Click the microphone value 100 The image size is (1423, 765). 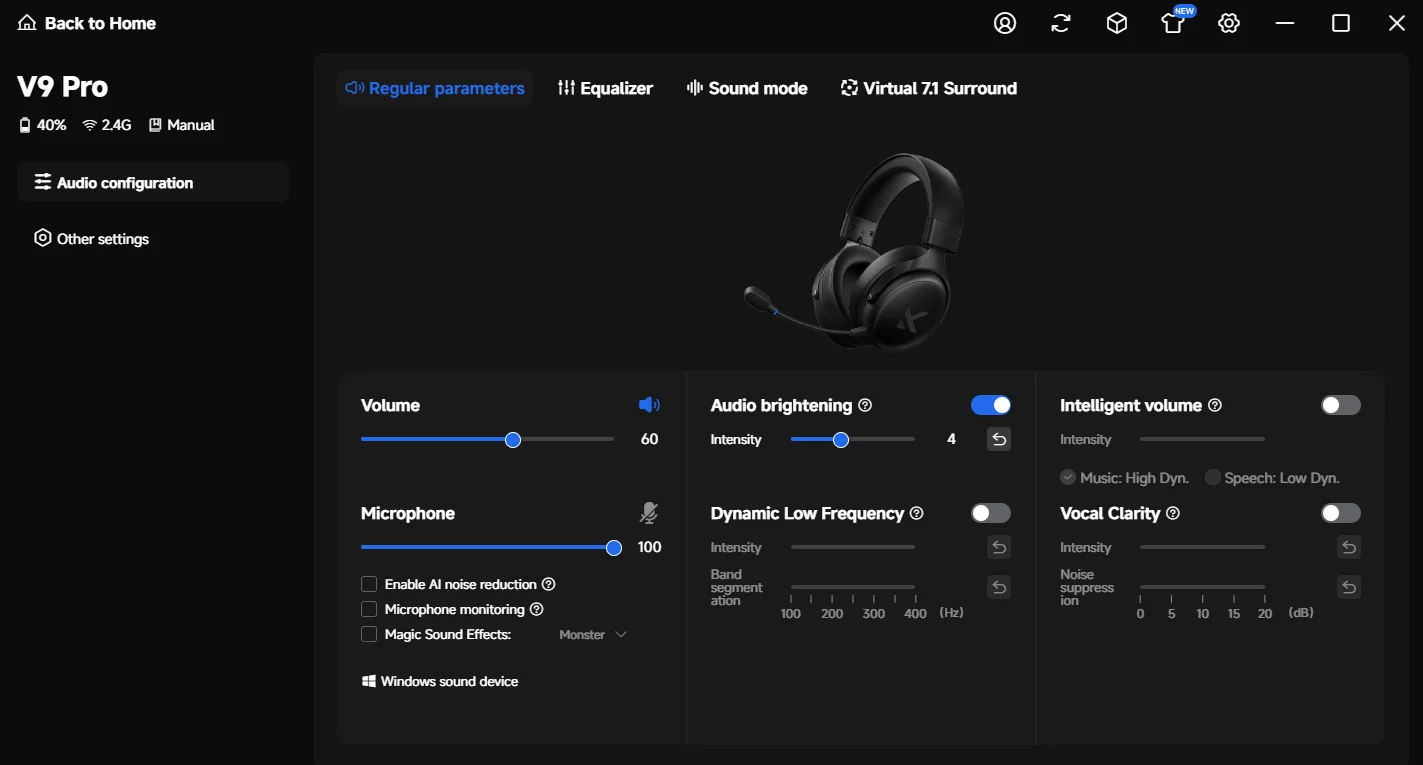tap(650, 547)
